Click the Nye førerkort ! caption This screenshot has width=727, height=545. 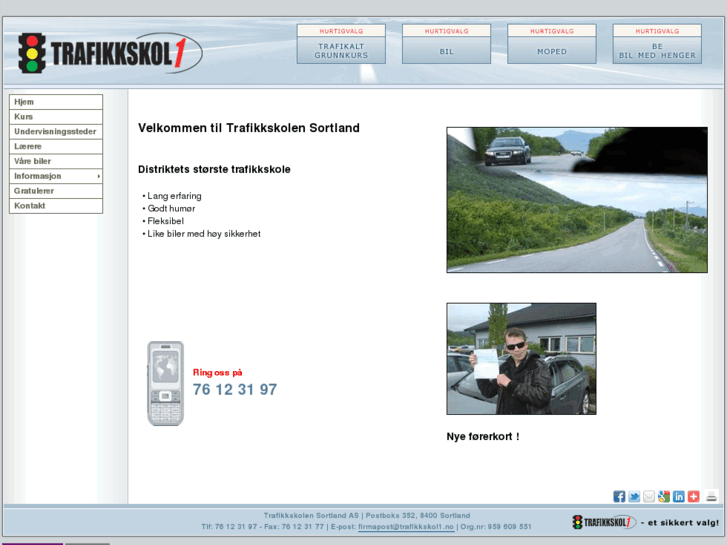[x=483, y=436]
